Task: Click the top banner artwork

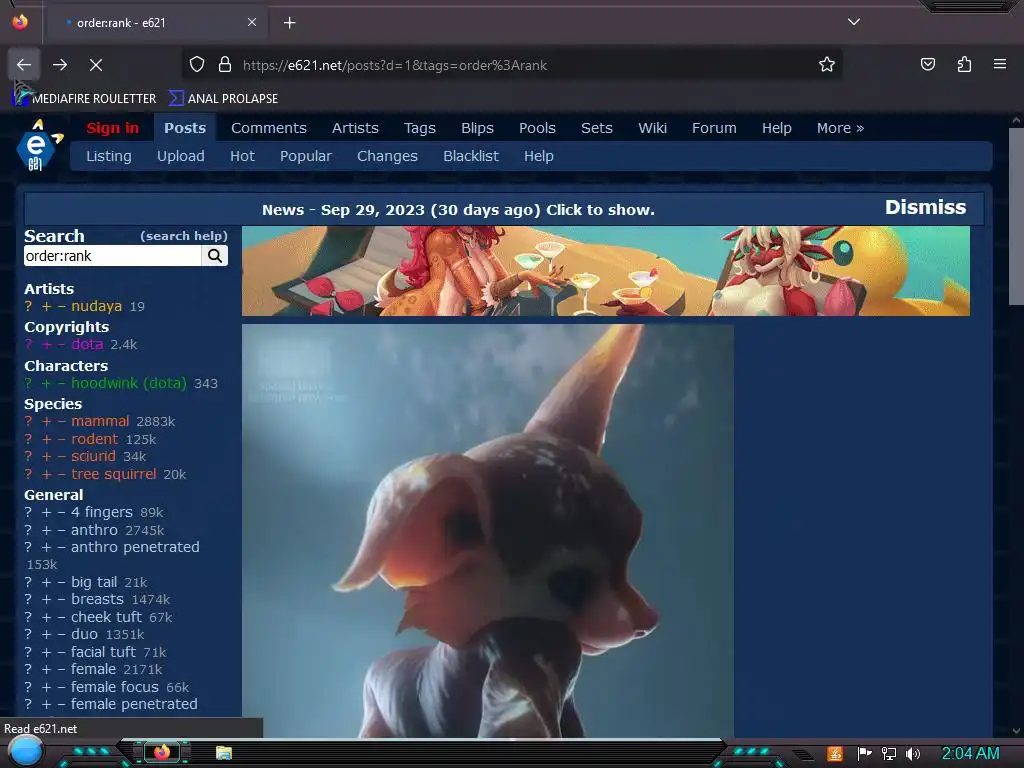Action: (x=605, y=271)
